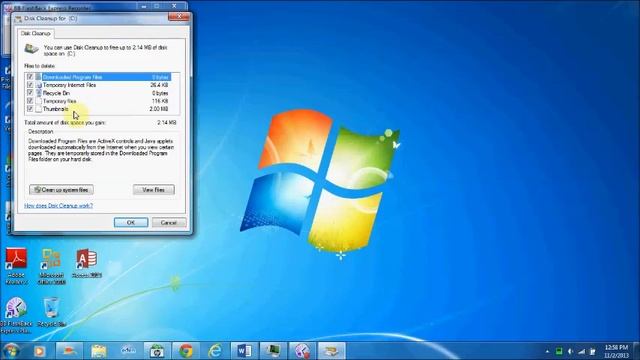Click Clean up system files button

pos(62,190)
